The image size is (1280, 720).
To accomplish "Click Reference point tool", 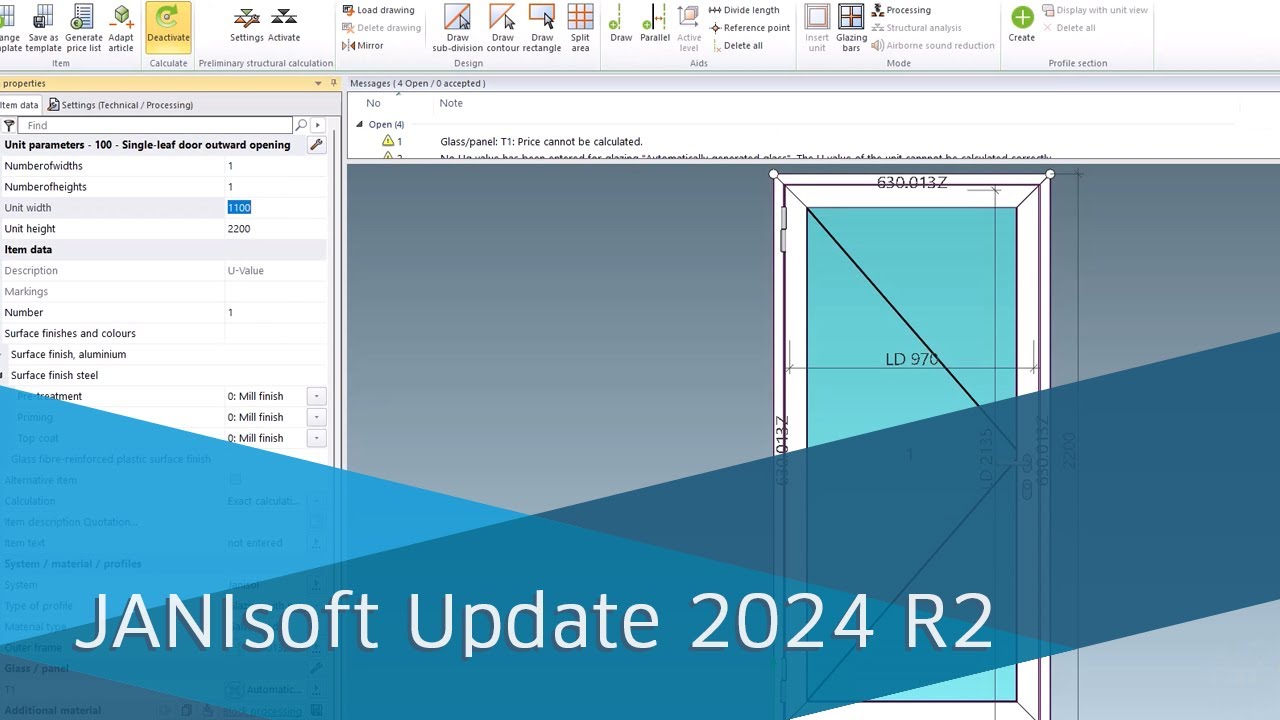I will coord(749,28).
